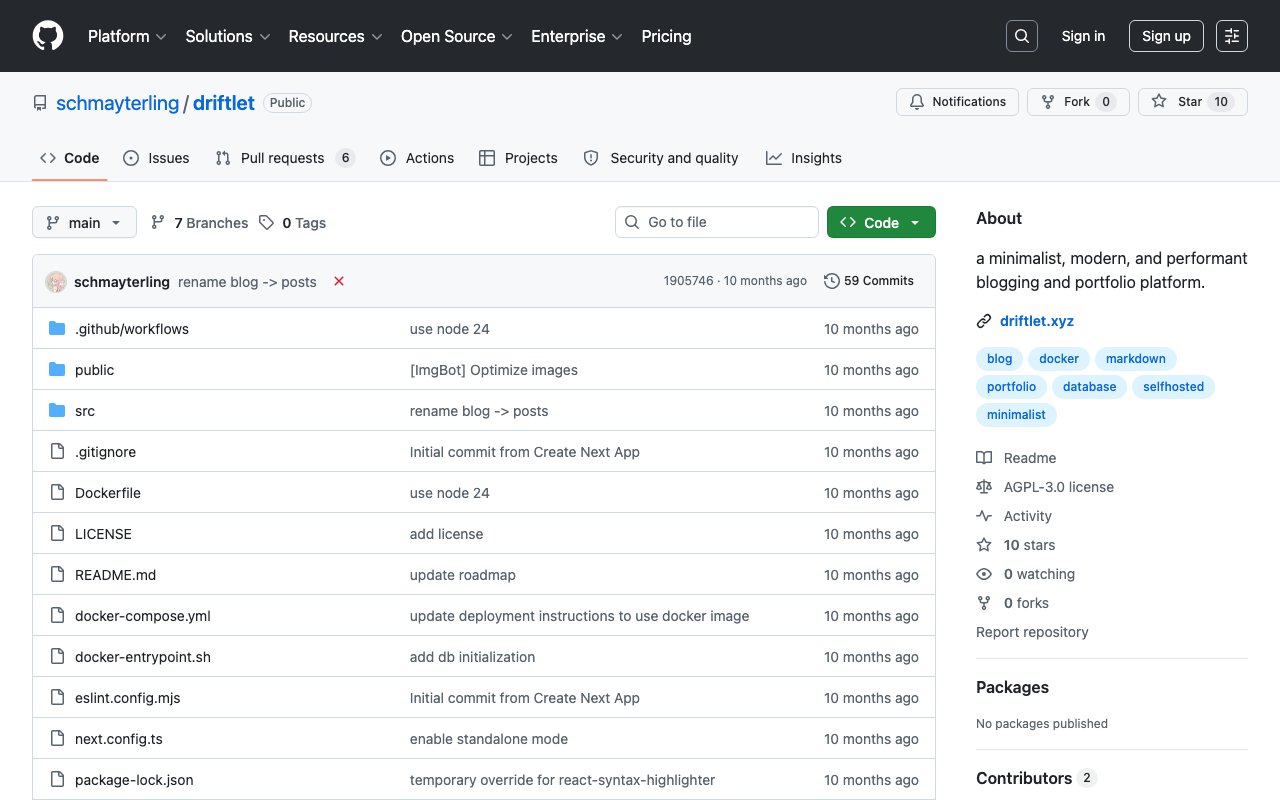Star the repository with Star button
Image resolution: width=1280 pixels, height=800 pixels.
point(1192,102)
